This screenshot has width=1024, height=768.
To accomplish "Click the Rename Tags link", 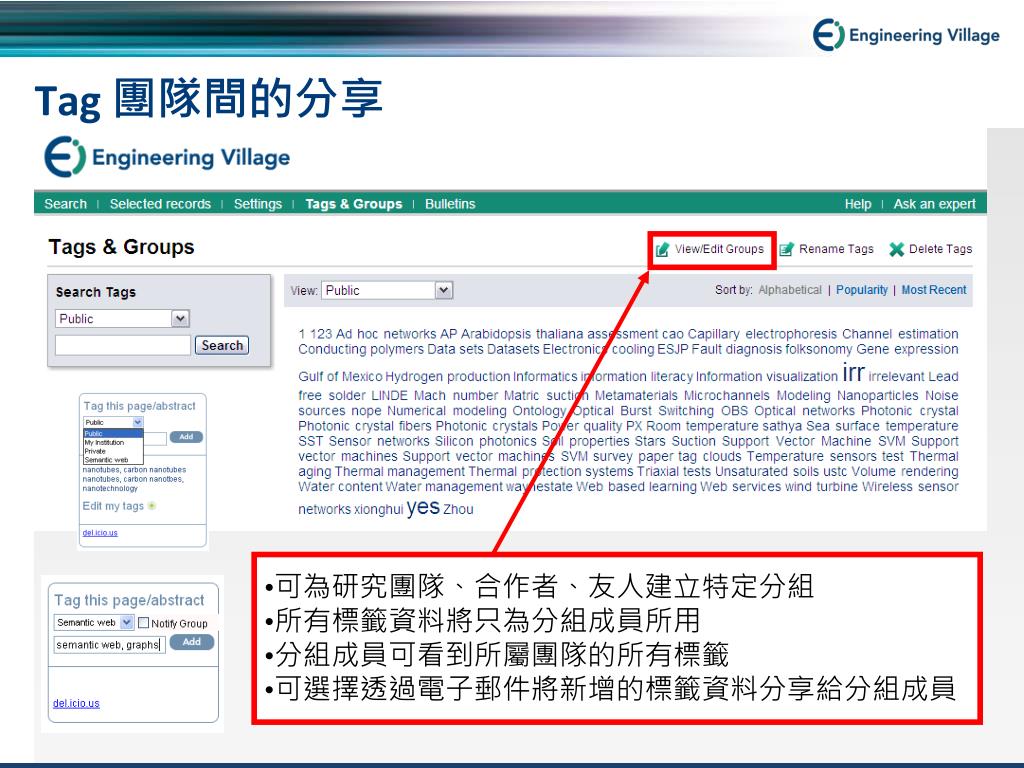I will (x=836, y=249).
